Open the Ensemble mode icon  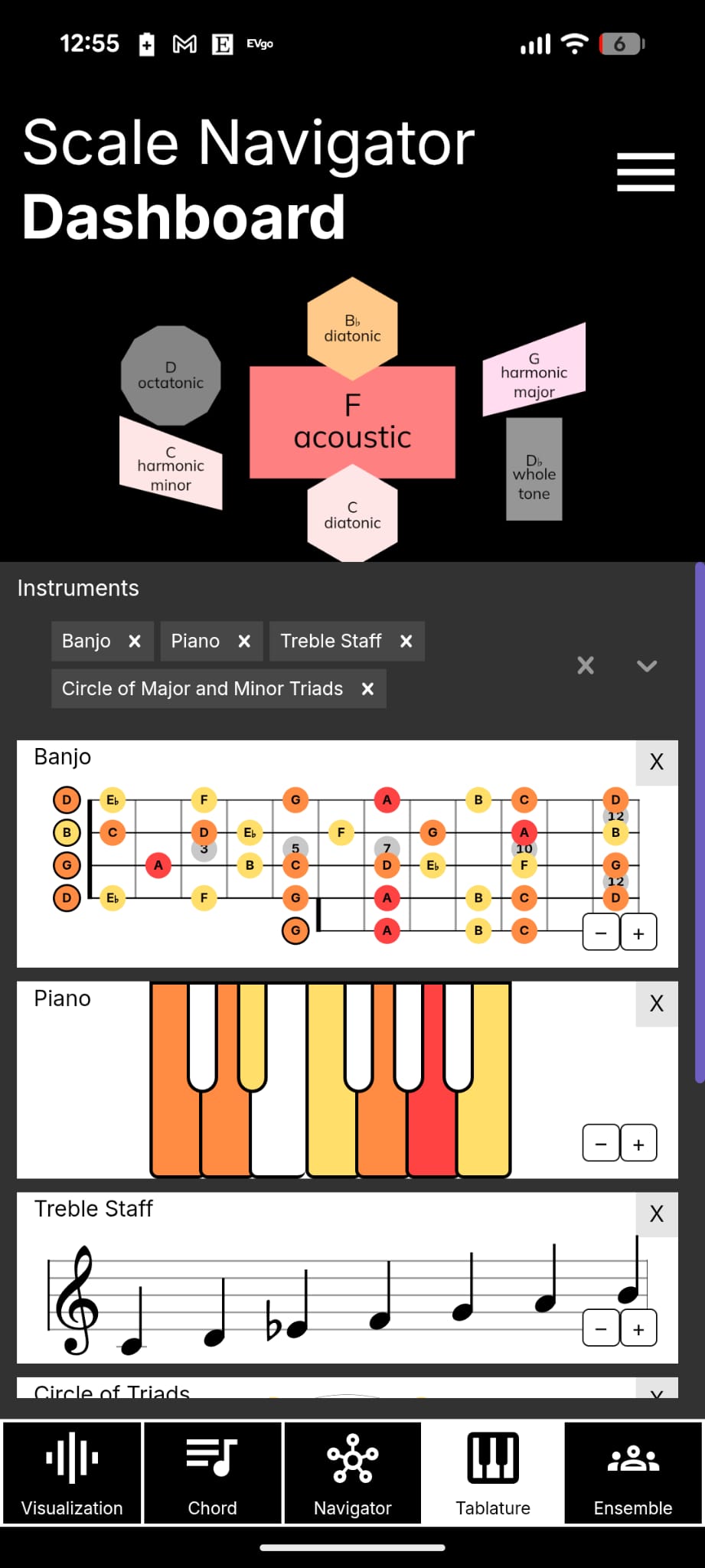coord(633,1470)
